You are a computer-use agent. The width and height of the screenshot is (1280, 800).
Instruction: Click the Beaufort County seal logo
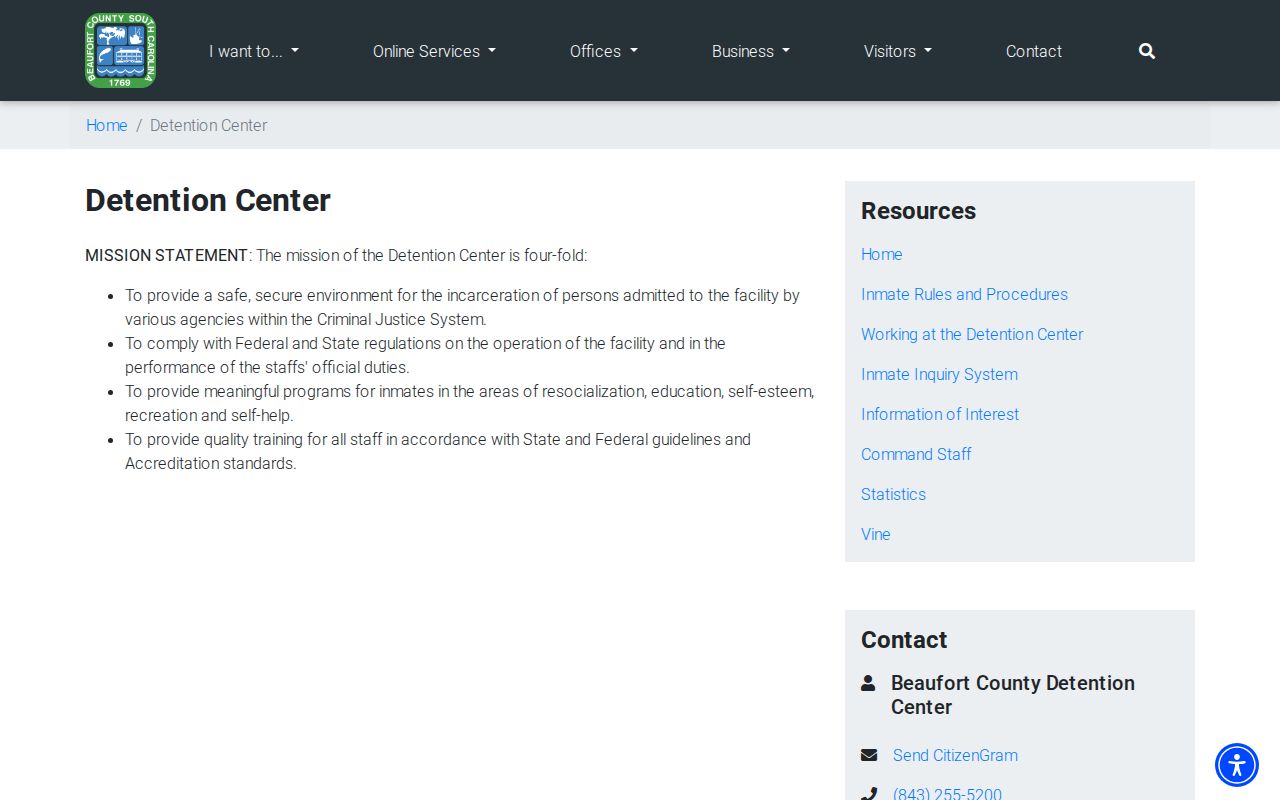click(120, 50)
